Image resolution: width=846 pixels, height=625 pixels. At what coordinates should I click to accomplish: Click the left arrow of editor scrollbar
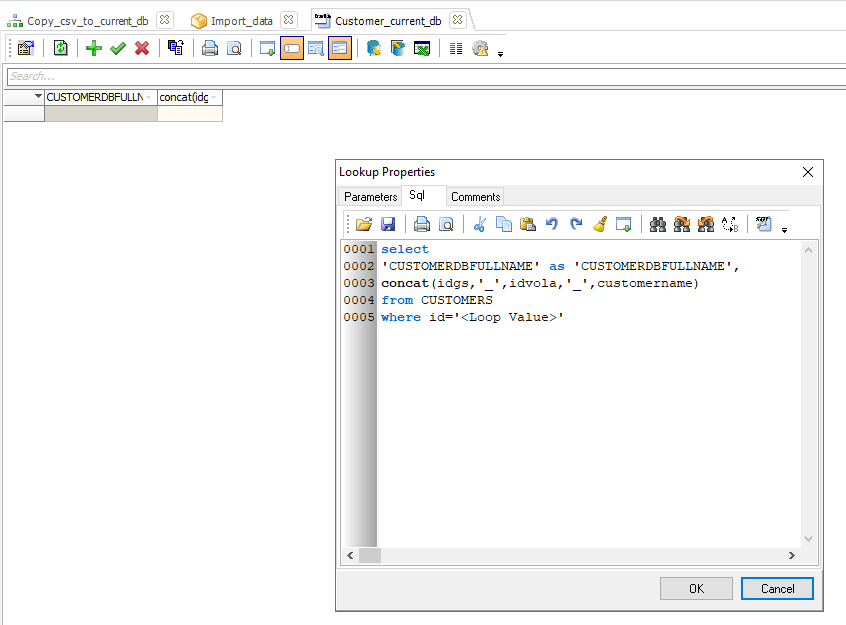coord(350,555)
